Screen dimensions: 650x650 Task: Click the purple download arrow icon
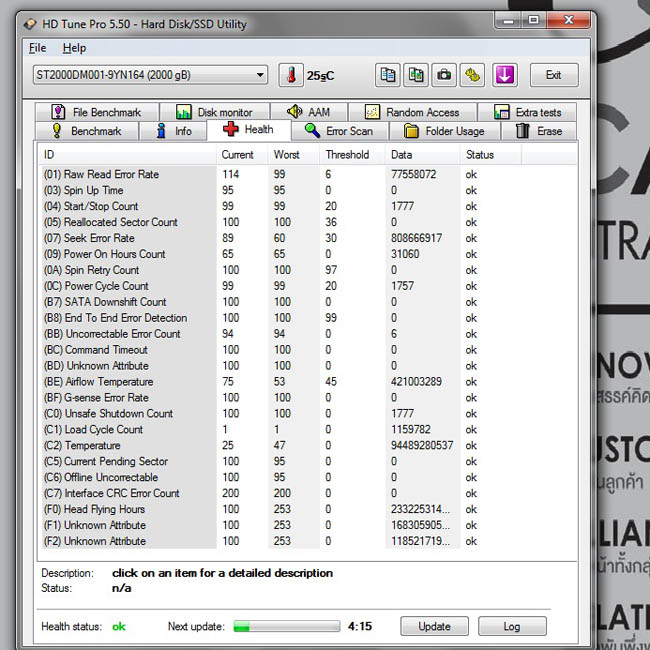pos(504,75)
